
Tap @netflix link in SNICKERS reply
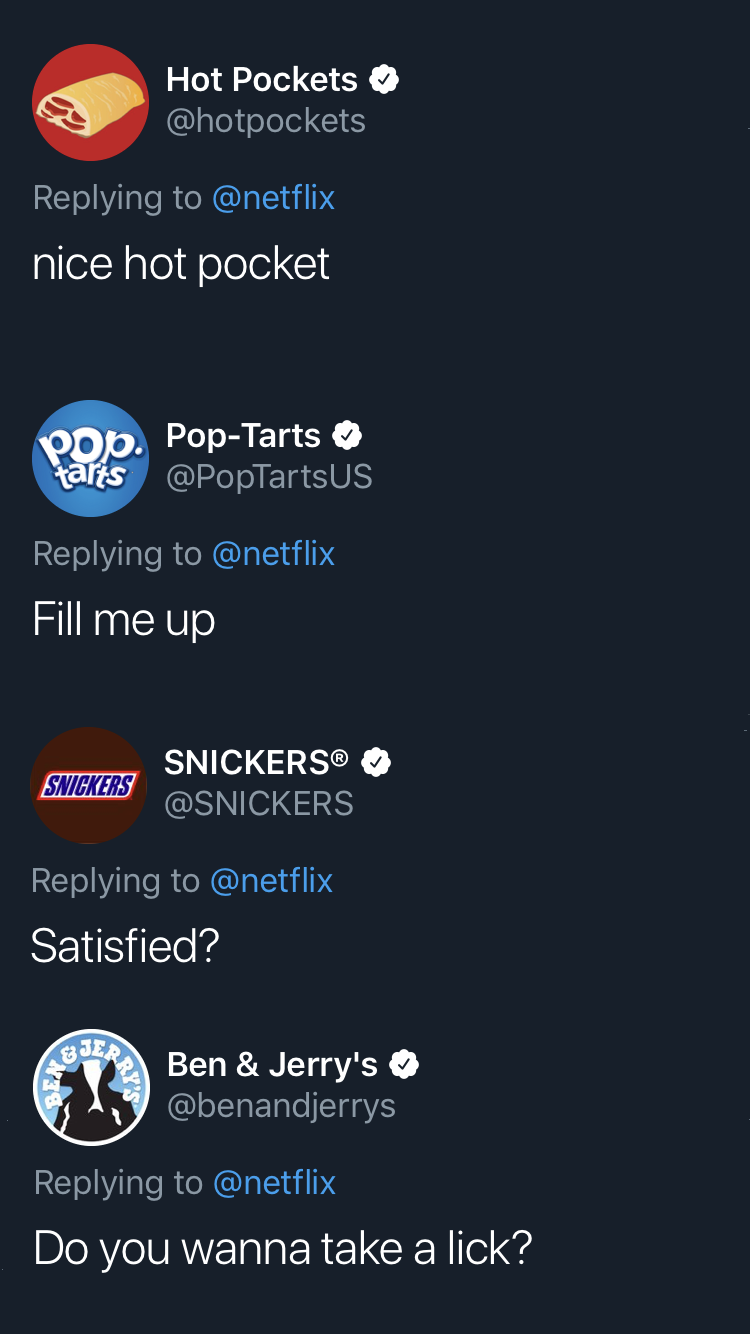[271, 880]
